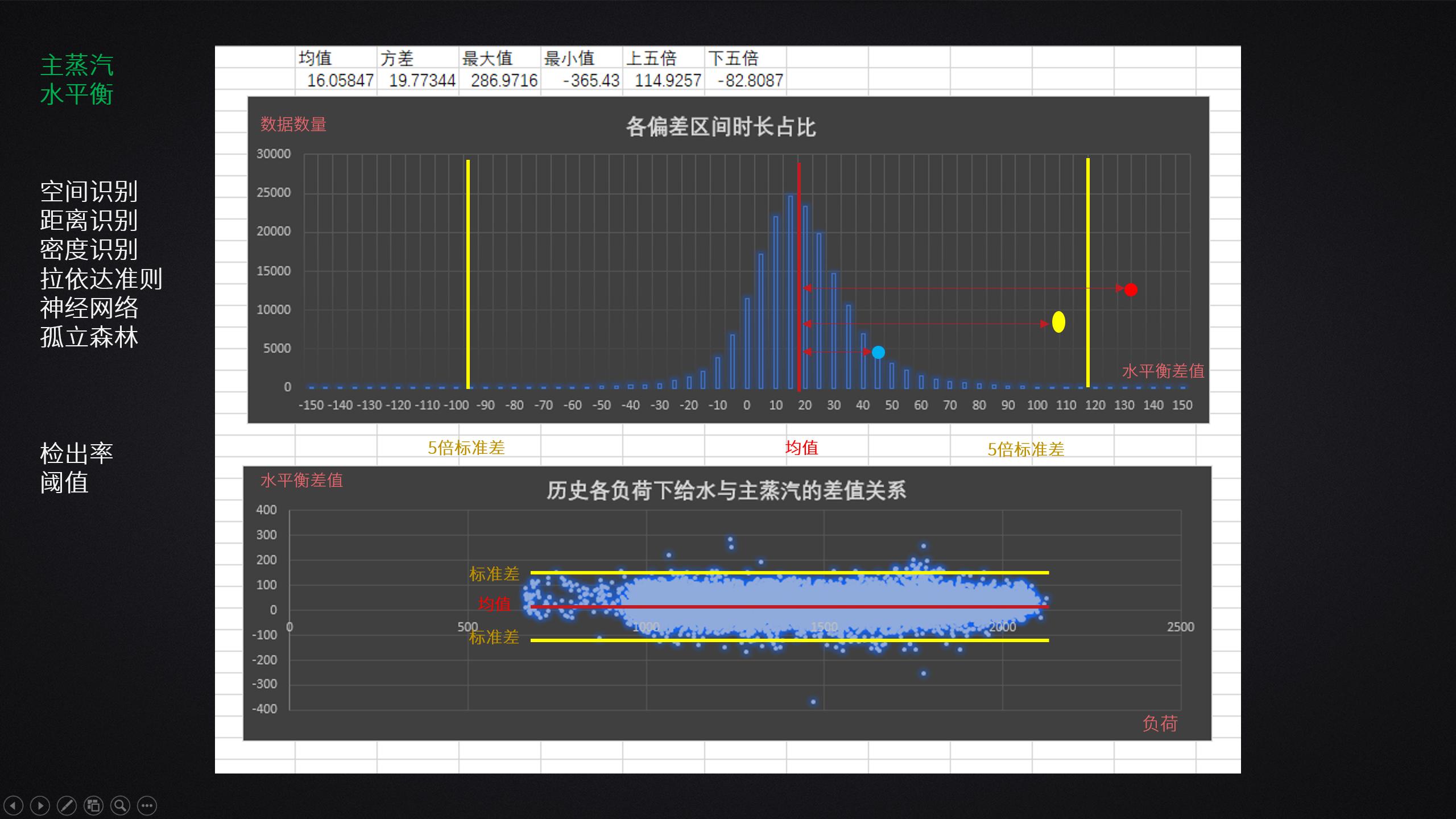Click the 拉依达准则 text item
The width and height of the screenshot is (1456, 819).
click(101, 279)
